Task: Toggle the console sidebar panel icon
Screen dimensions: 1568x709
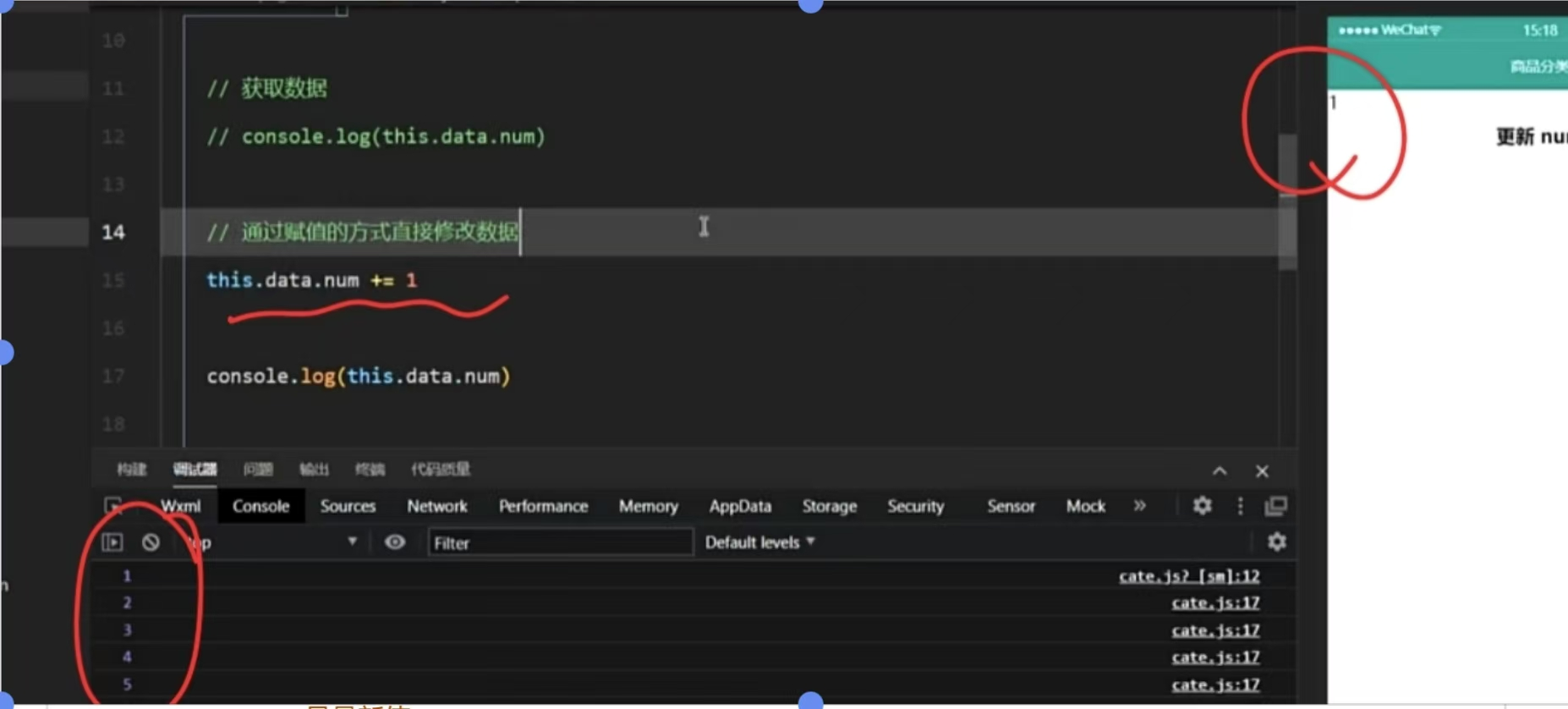Action: pos(112,542)
